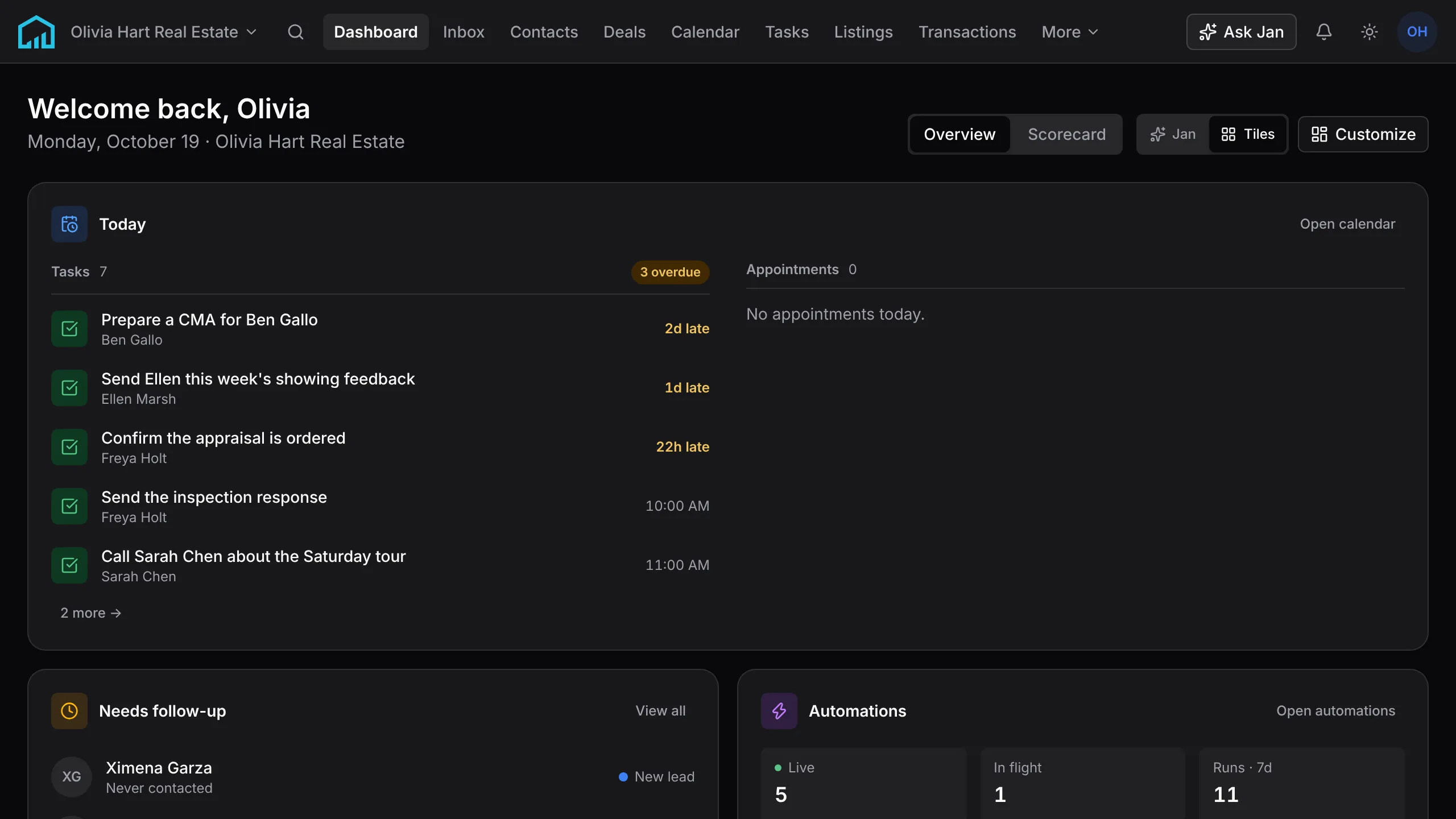Click the 22h late label

pos(682,447)
